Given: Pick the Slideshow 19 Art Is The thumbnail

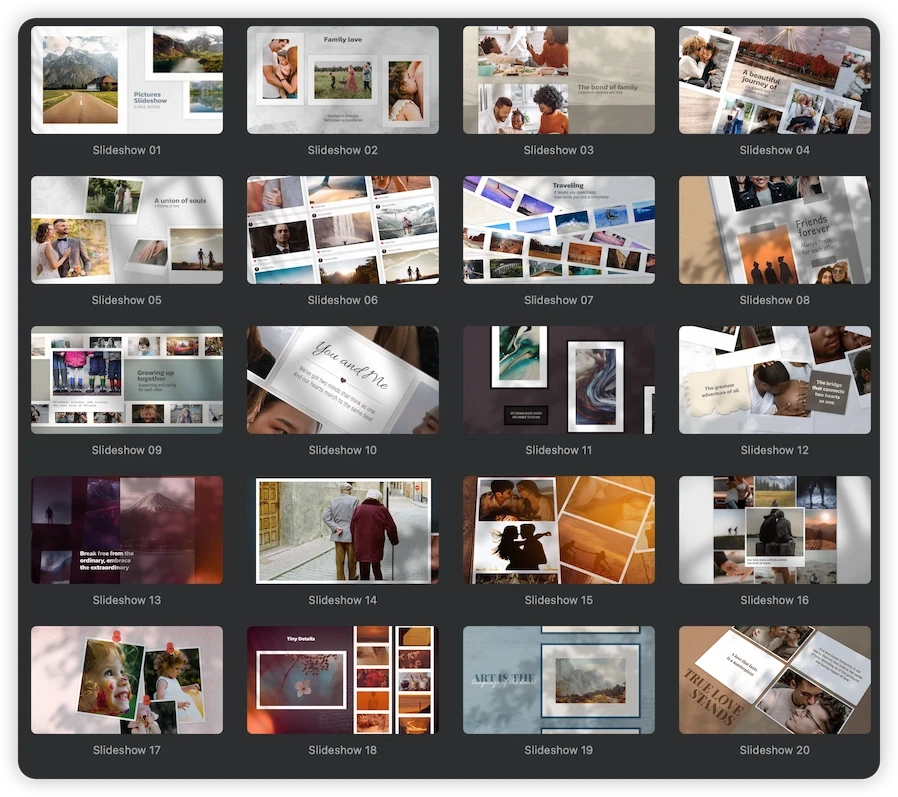Looking at the screenshot, I should pyautogui.click(x=559, y=680).
